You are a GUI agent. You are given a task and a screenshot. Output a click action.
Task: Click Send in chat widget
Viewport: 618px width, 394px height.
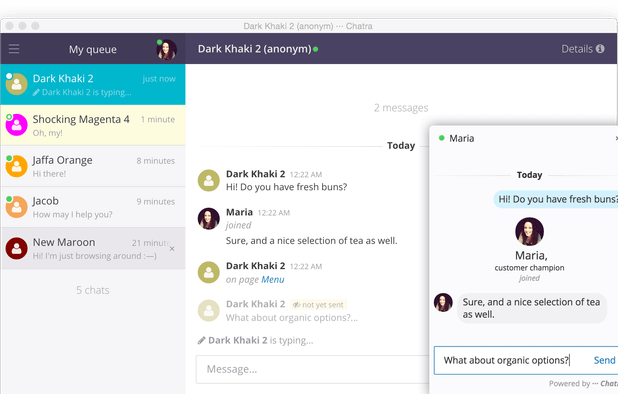tap(604, 360)
